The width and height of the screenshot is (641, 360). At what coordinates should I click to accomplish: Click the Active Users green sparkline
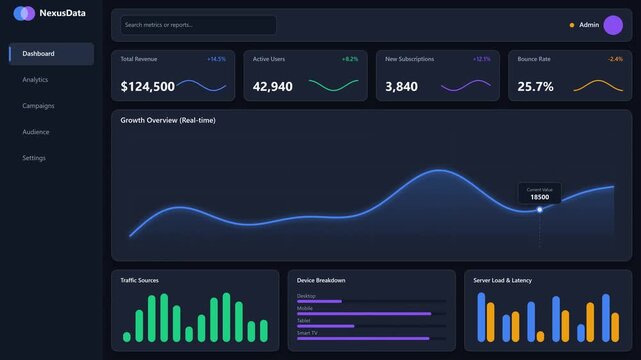pyautogui.click(x=333, y=85)
